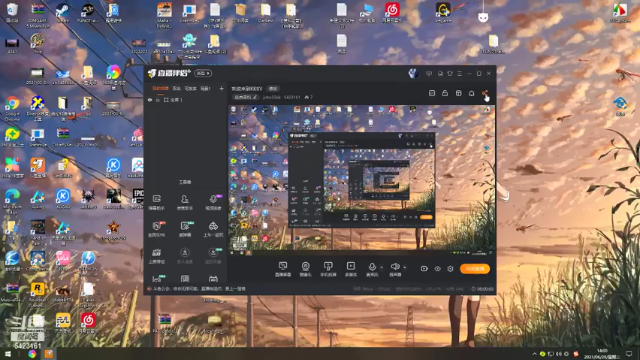Open the message bubble icon in title bar
Viewport: 640px width, 360px height.
[x=429, y=74]
